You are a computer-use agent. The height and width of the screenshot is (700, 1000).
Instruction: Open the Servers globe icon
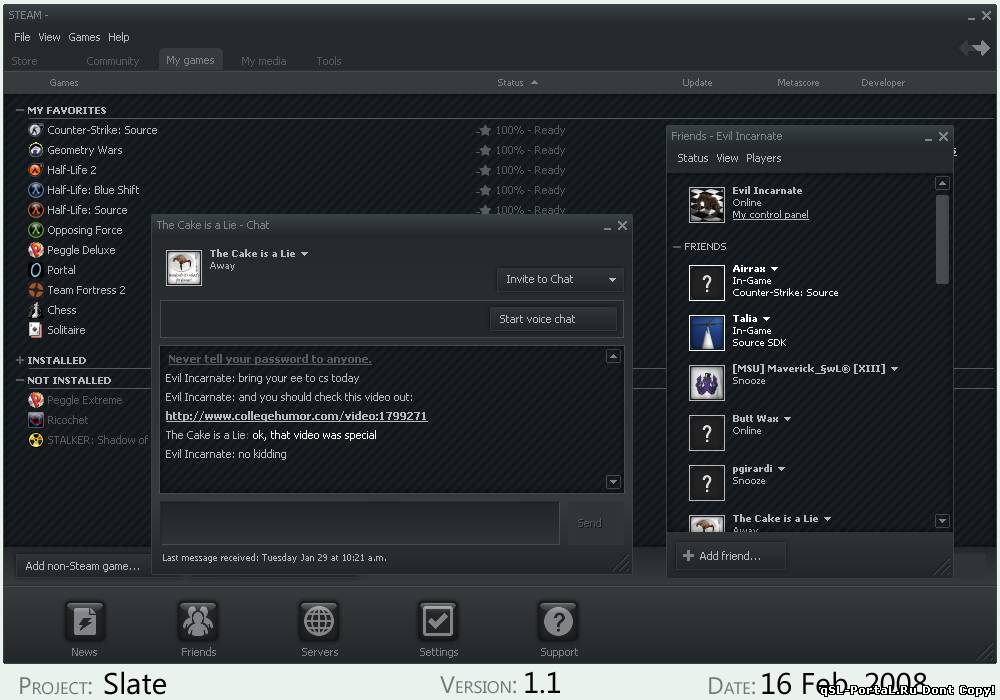pyautogui.click(x=318, y=621)
